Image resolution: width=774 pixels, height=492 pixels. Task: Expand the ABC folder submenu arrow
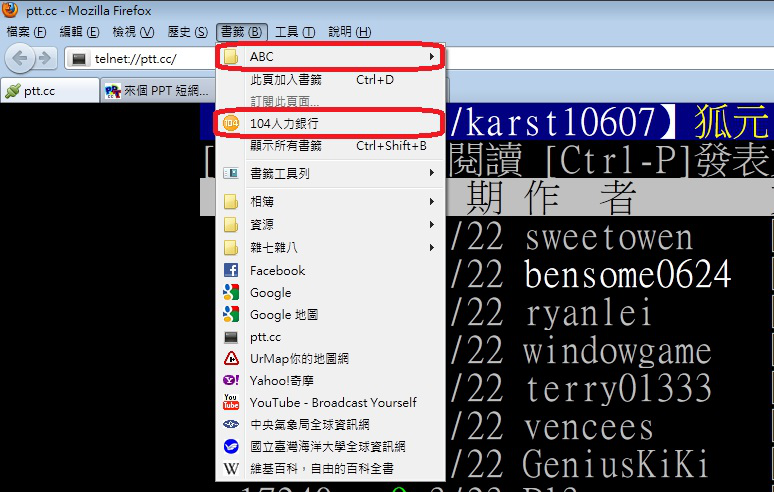point(432,57)
